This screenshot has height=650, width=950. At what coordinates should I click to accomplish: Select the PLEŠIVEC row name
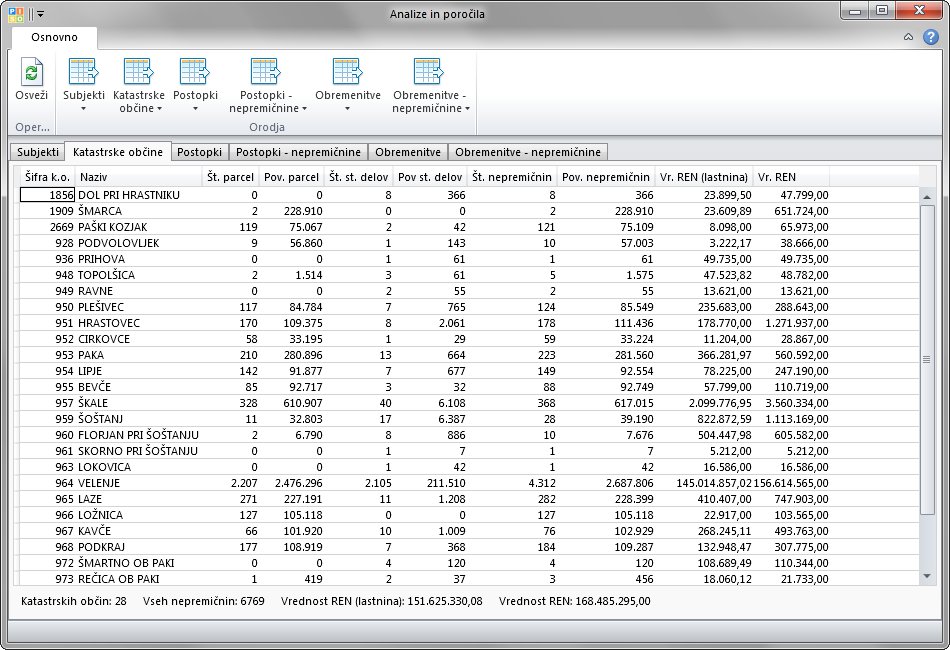pyautogui.click(x=101, y=307)
